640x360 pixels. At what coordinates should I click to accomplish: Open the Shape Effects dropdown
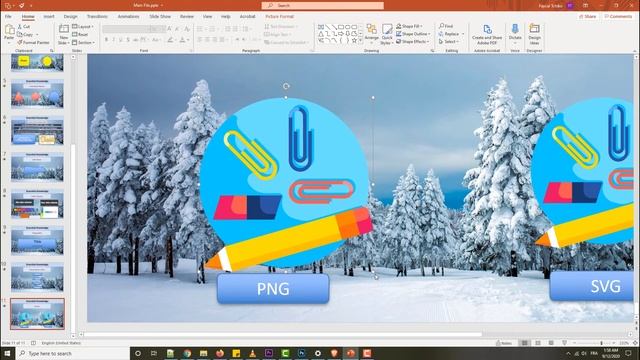(412, 42)
